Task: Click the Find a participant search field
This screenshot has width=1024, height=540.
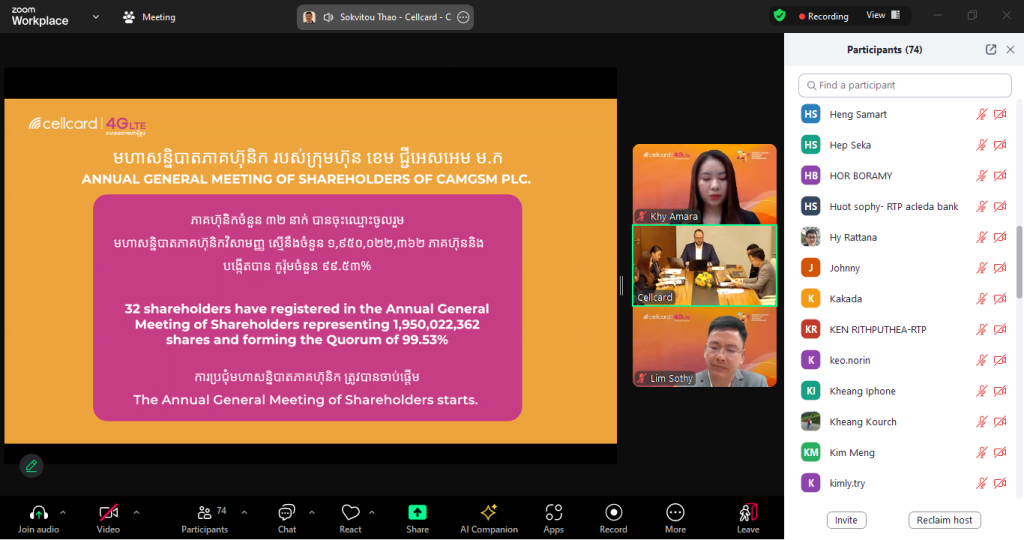Action: pos(905,85)
